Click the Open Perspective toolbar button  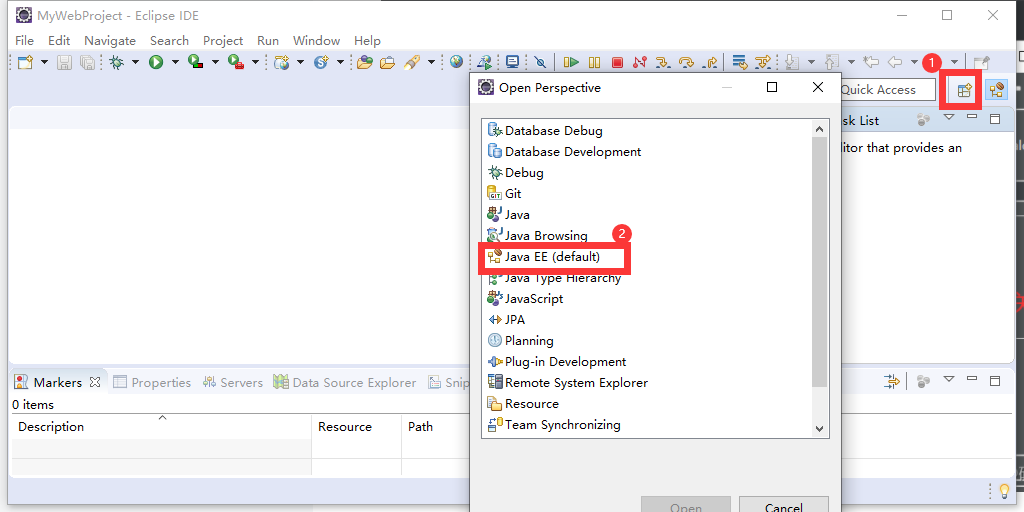[965, 91]
